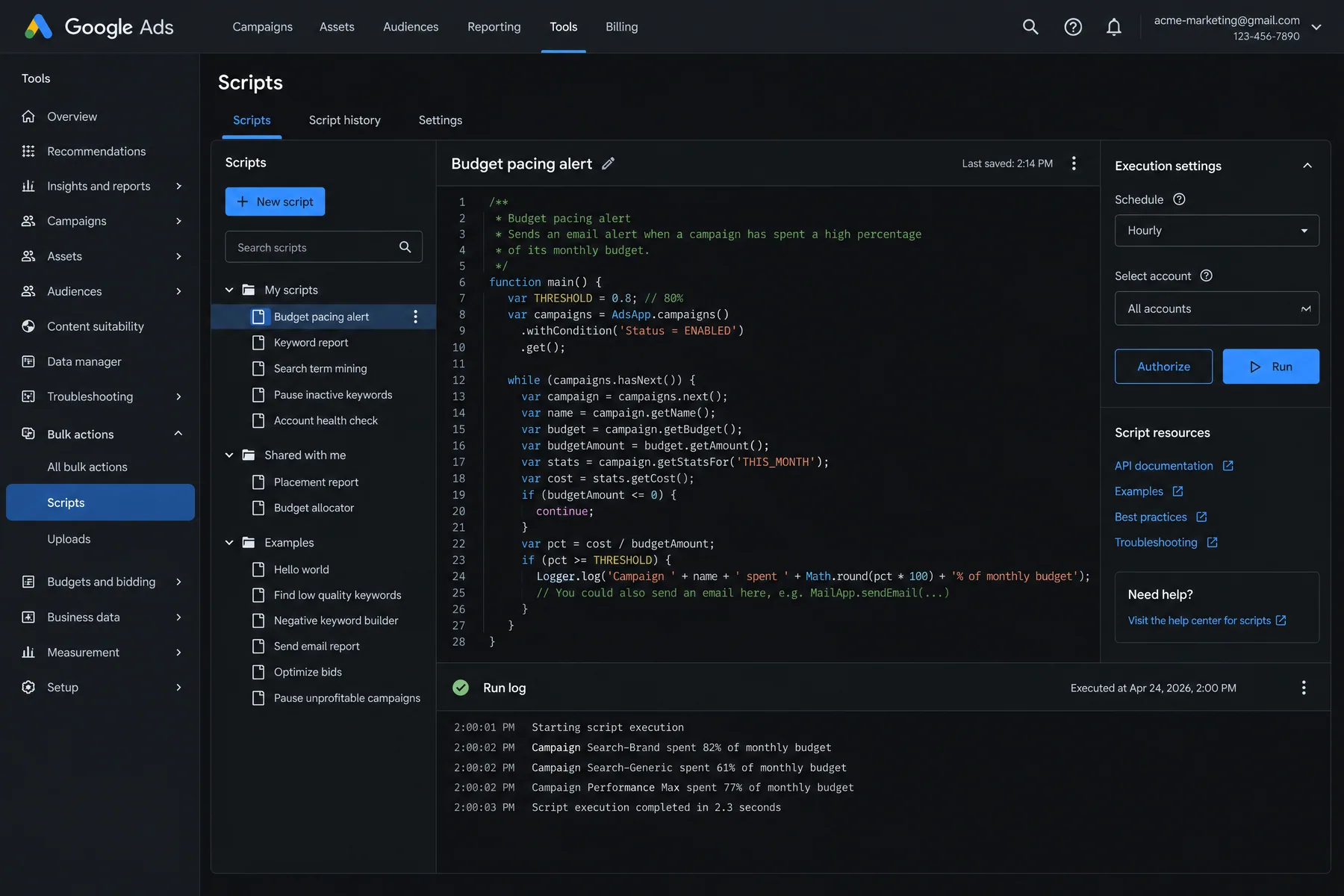Collapse the Execution settings panel

(x=1307, y=166)
